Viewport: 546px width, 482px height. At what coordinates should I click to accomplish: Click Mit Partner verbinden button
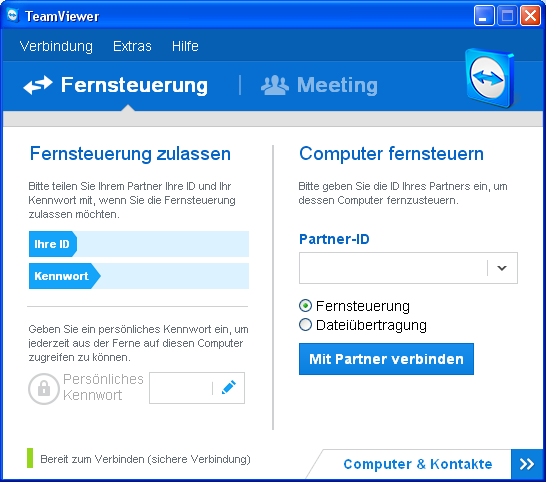click(x=386, y=359)
